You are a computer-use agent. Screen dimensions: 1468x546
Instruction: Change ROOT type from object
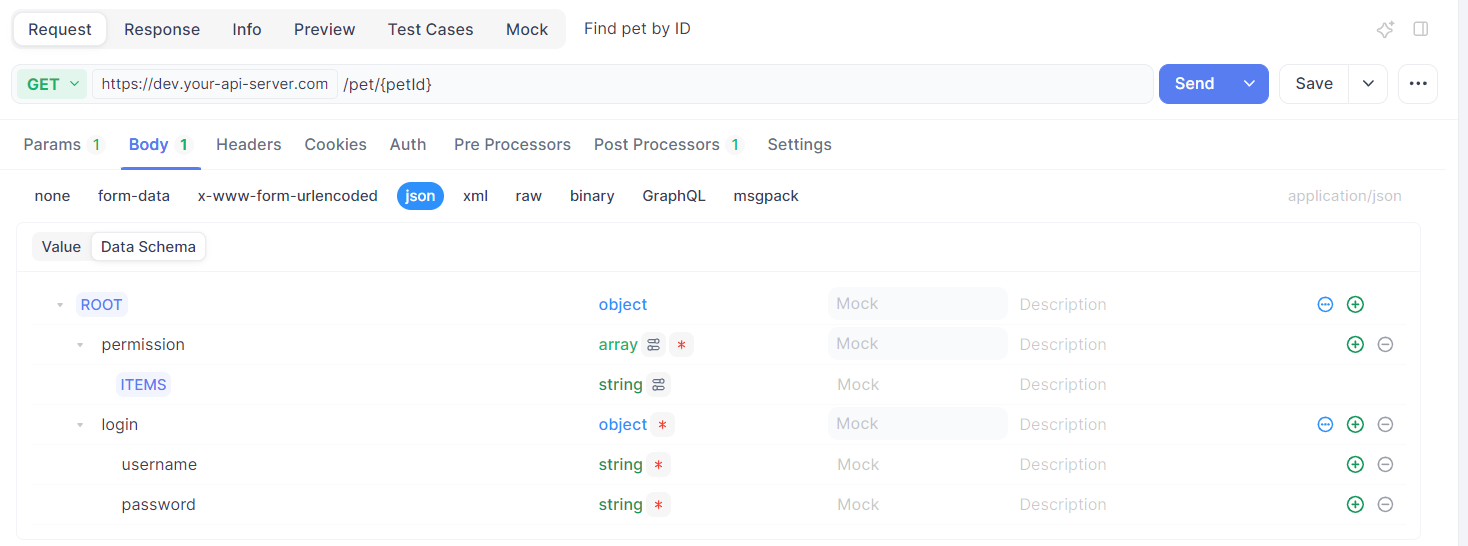tap(623, 304)
